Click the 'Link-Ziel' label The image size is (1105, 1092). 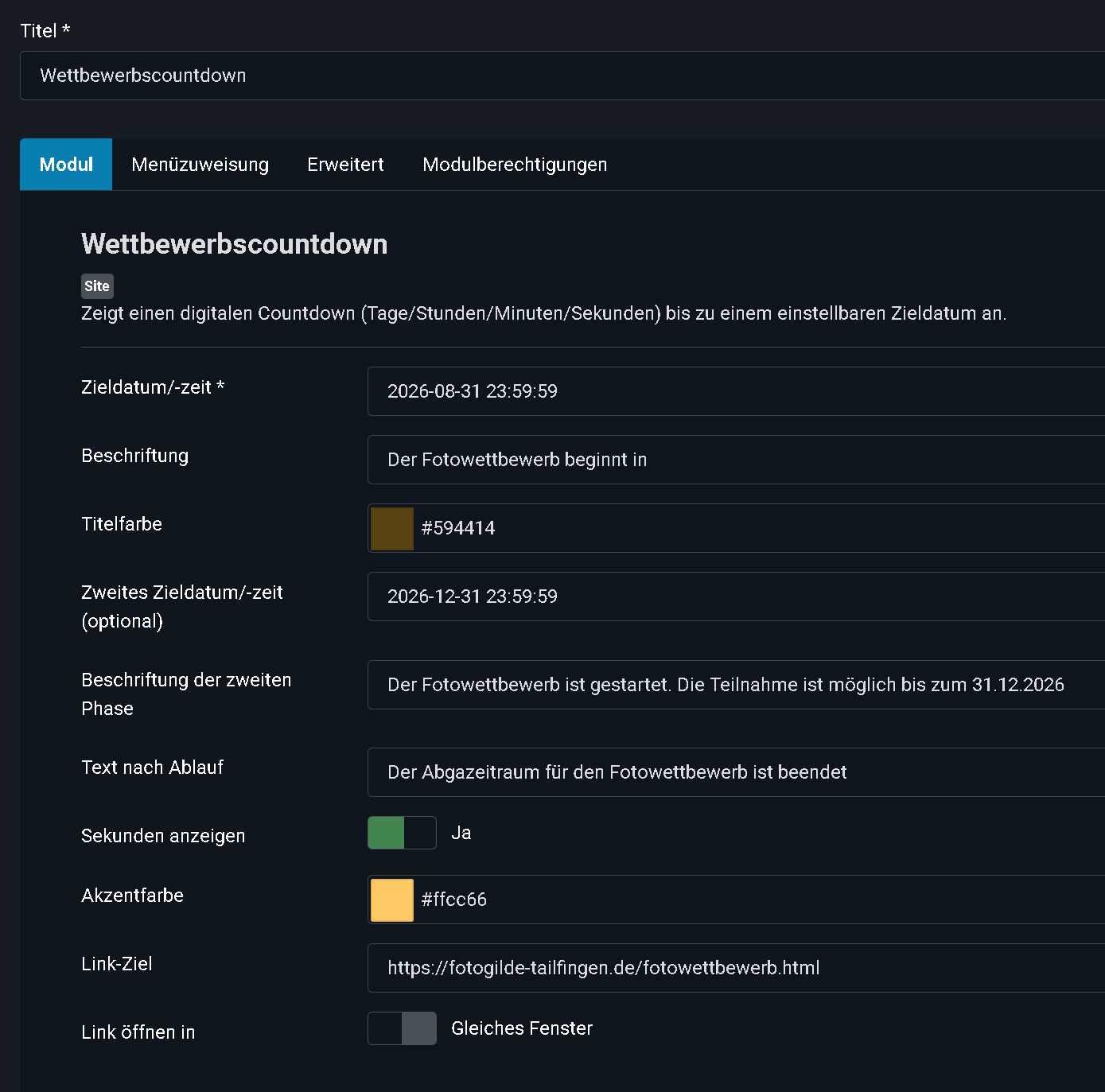pos(117,964)
